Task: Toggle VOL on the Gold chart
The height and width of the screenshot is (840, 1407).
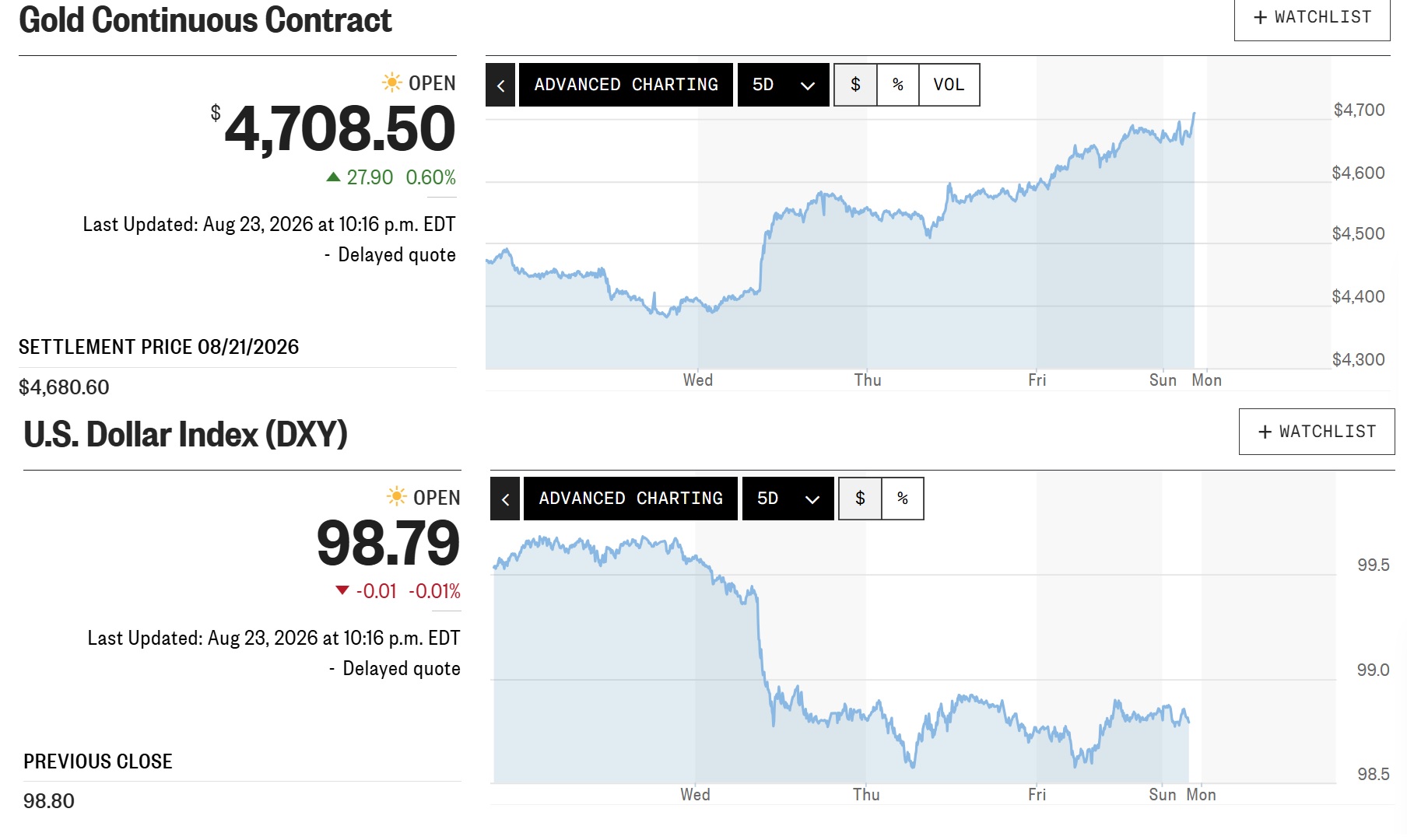Action: [x=949, y=85]
